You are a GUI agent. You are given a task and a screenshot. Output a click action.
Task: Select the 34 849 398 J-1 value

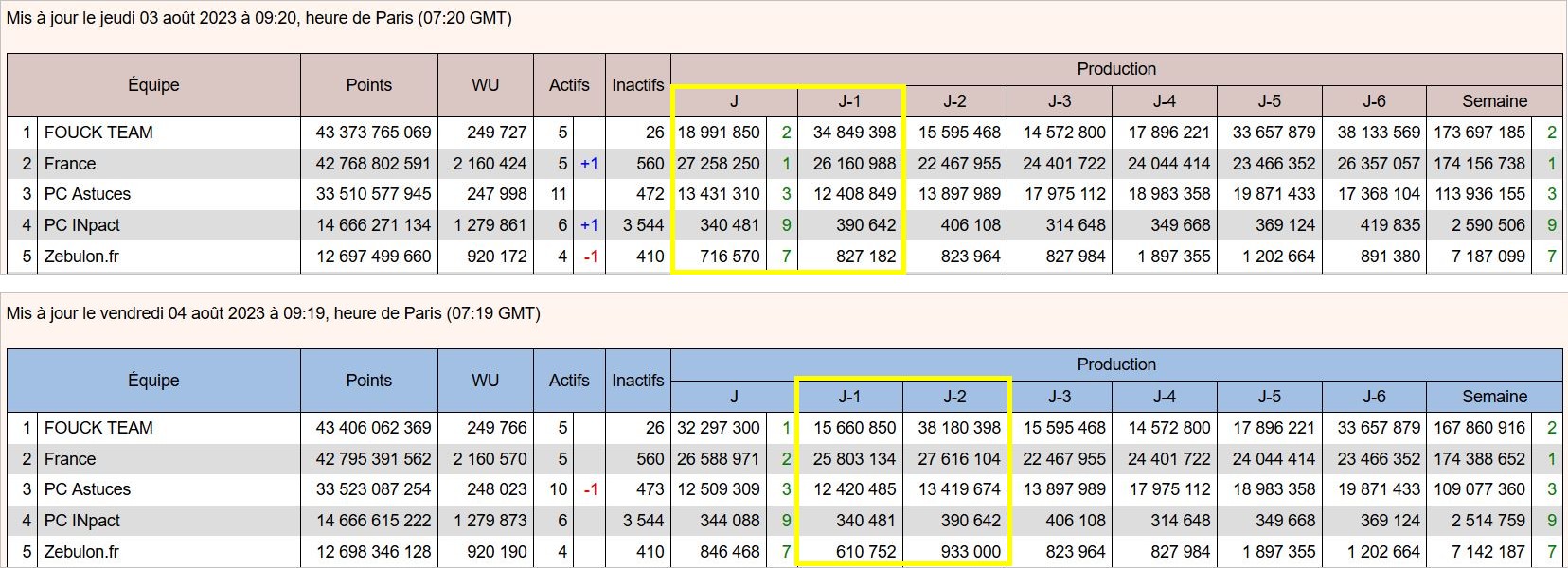click(x=854, y=133)
